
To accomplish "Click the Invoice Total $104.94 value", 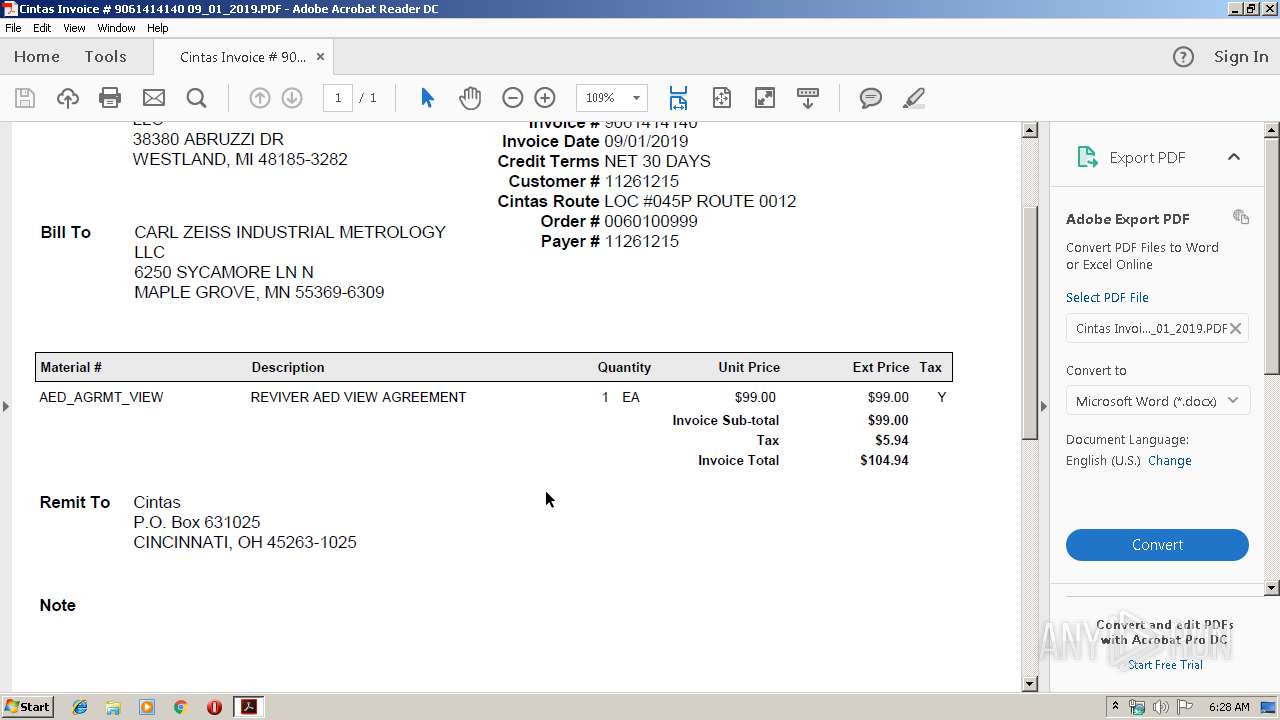I will pyautogui.click(x=884, y=461).
